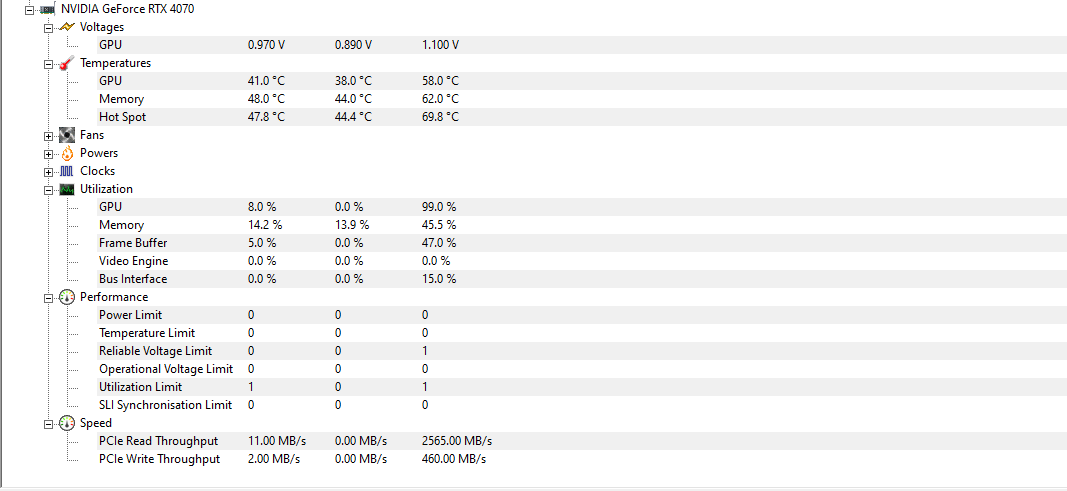The width and height of the screenshot is (1067, 491).
Task: Click the Performance gauge icon
Action: tap(67, 297)
